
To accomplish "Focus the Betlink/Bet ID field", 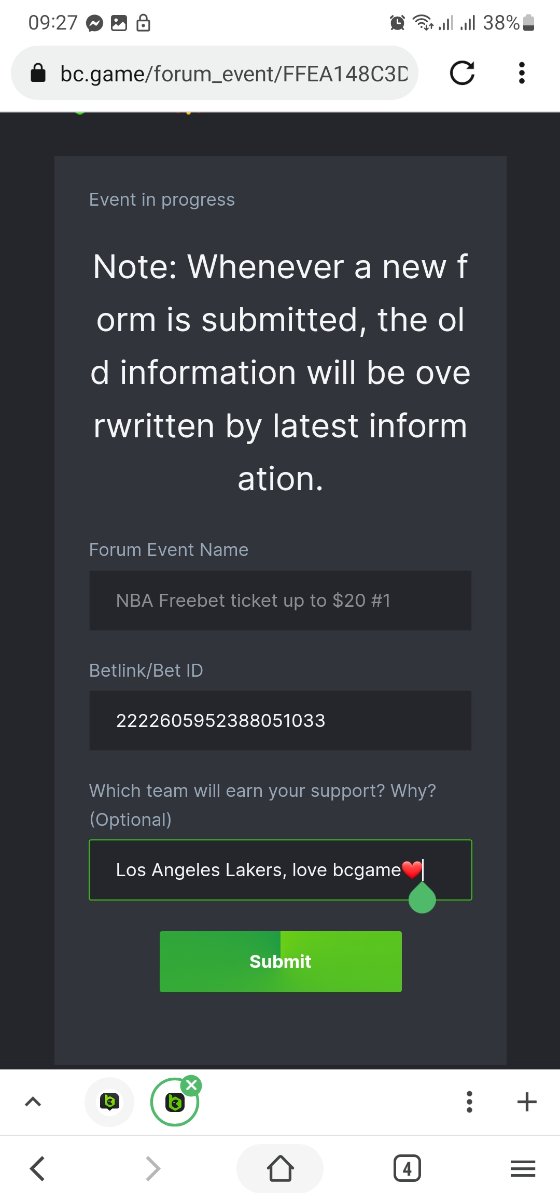I will 280,720.
